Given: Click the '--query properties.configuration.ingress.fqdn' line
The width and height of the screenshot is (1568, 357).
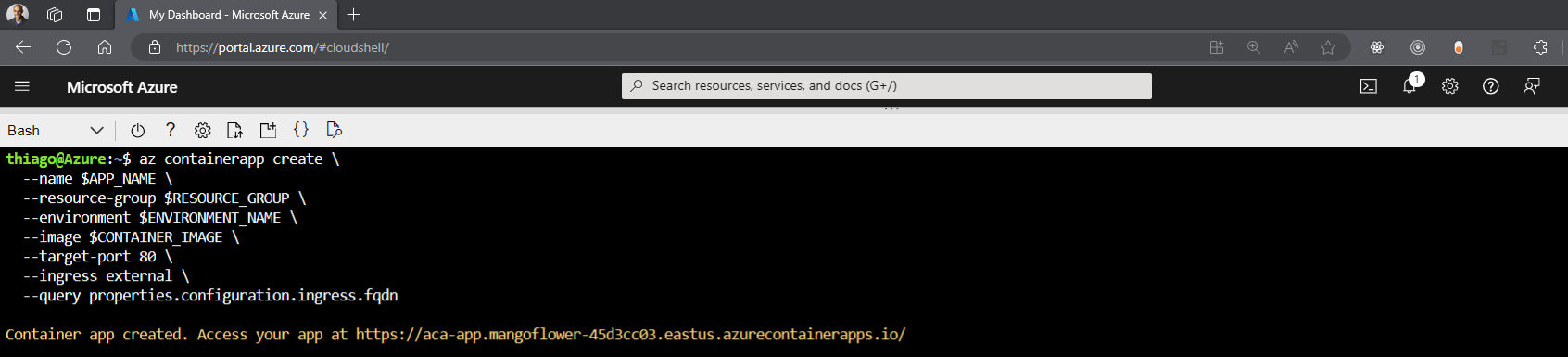Looking at the screenshot, I should point(210,296).
